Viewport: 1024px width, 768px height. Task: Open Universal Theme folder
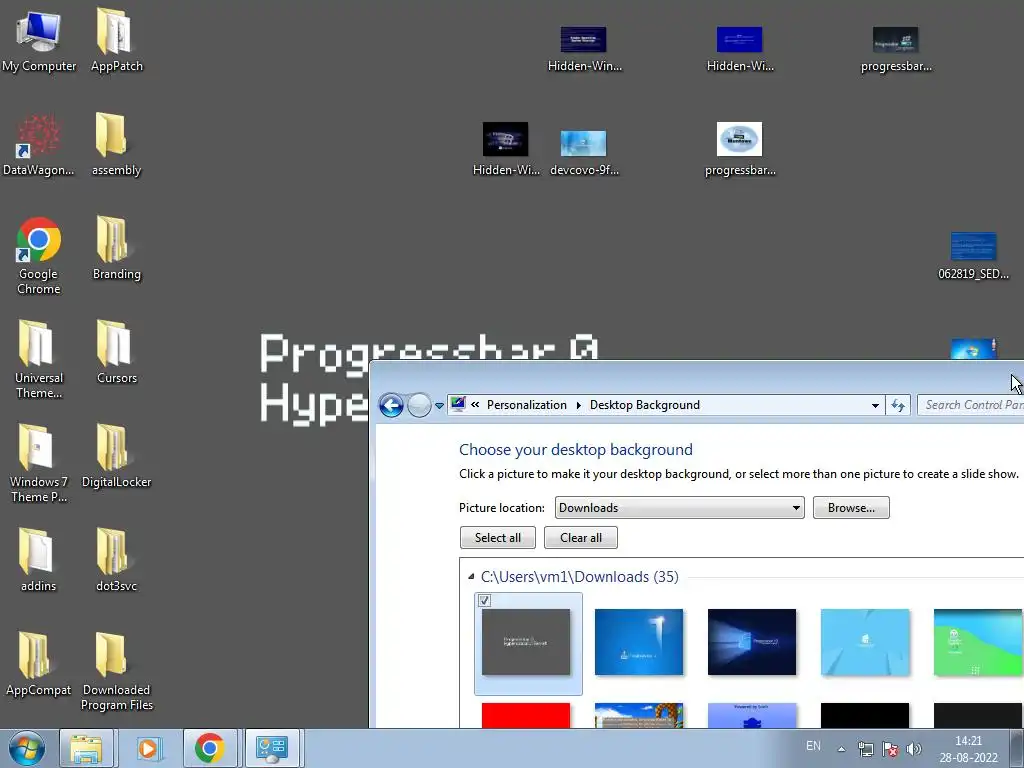39,359
